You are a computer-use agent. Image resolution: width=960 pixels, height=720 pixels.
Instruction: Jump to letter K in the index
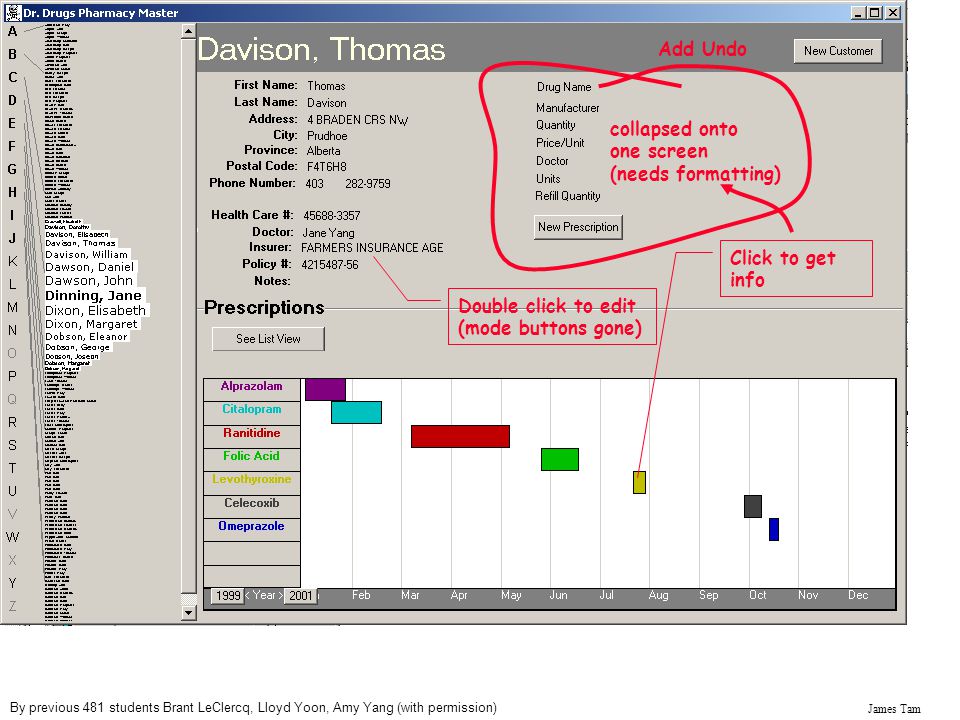coord(12,261)
